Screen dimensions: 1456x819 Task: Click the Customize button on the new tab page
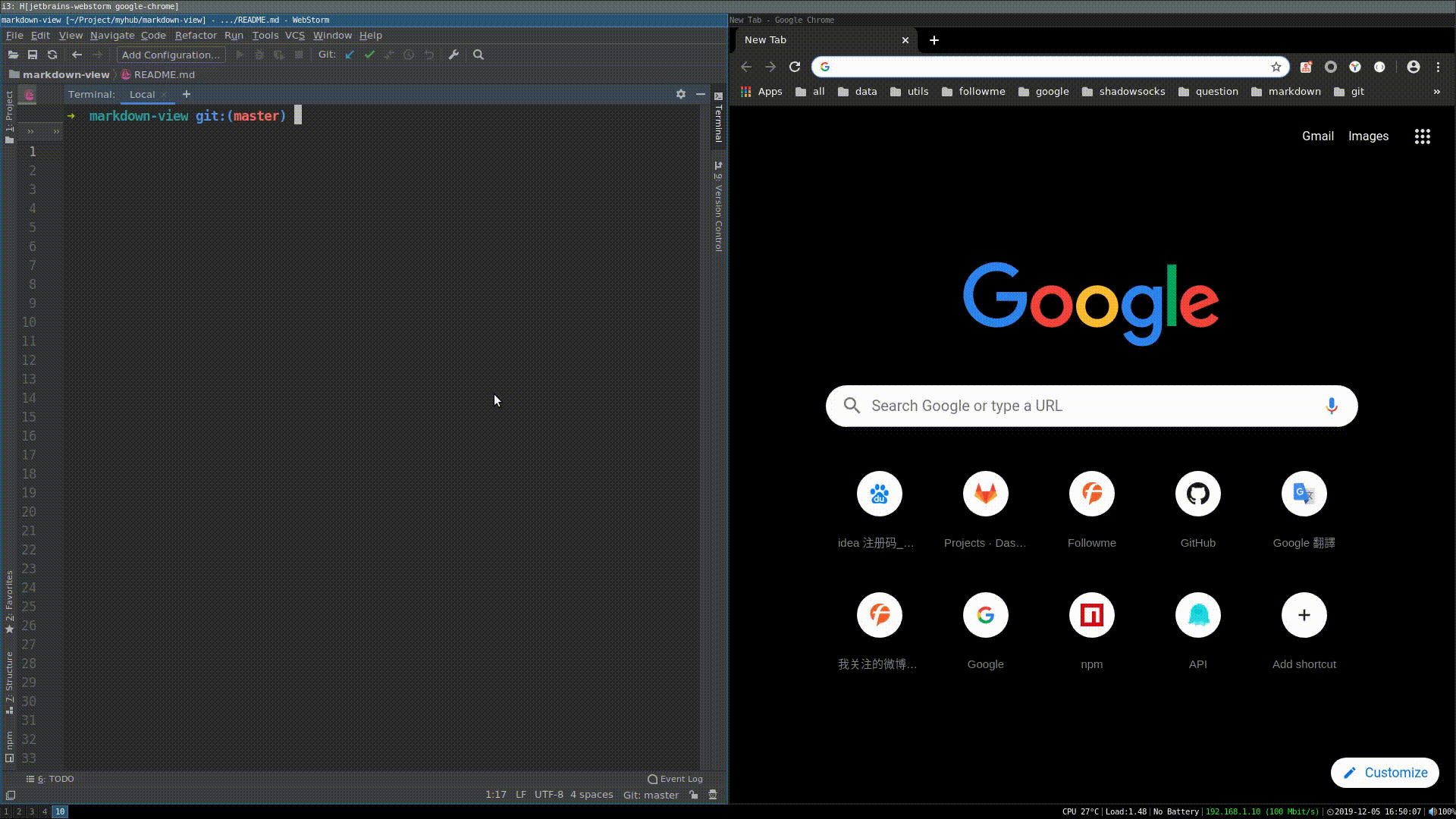(x=1385, y=773)
